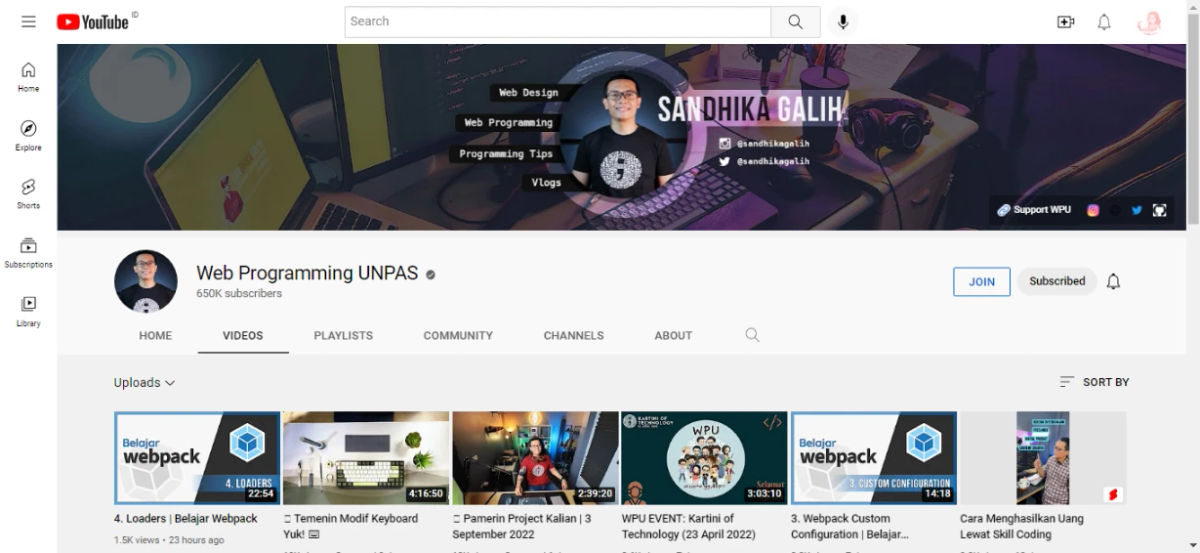Screen dimensions: 1200x553
Task: Open Shorts in the sidebar
Action: click(28, 194)
